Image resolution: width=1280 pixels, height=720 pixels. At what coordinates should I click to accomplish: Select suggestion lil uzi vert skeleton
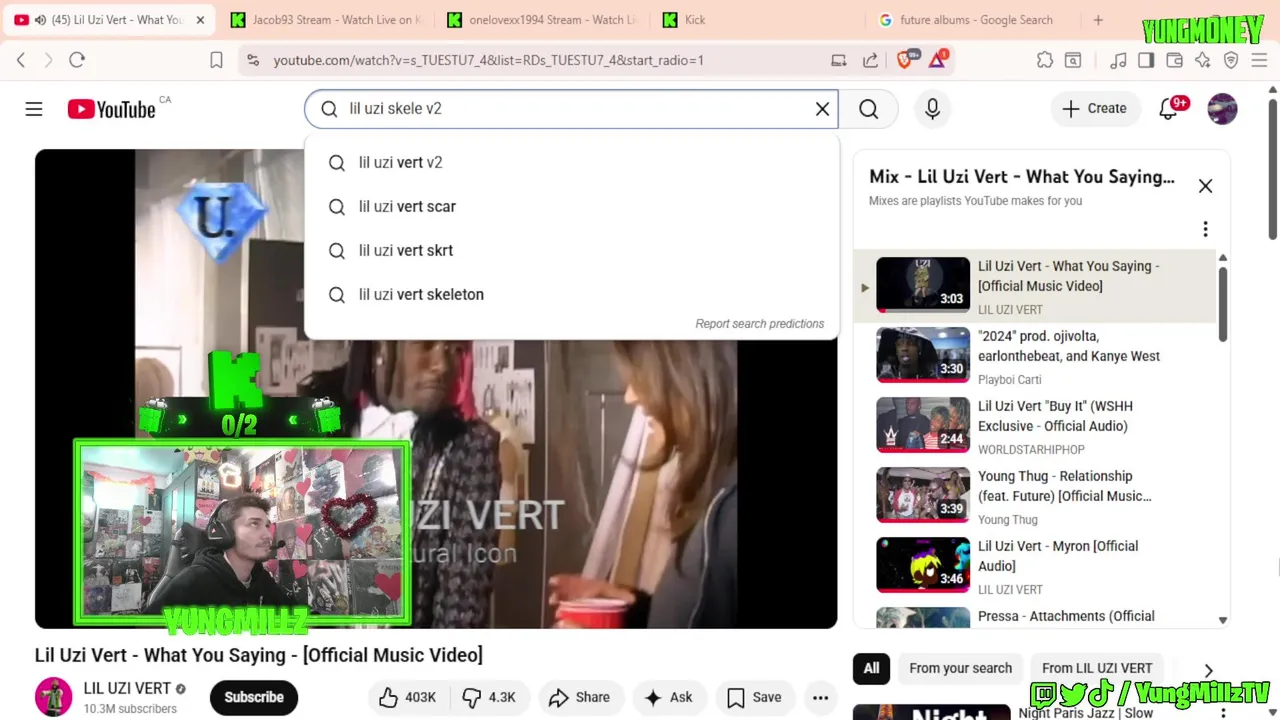[571, 294]
